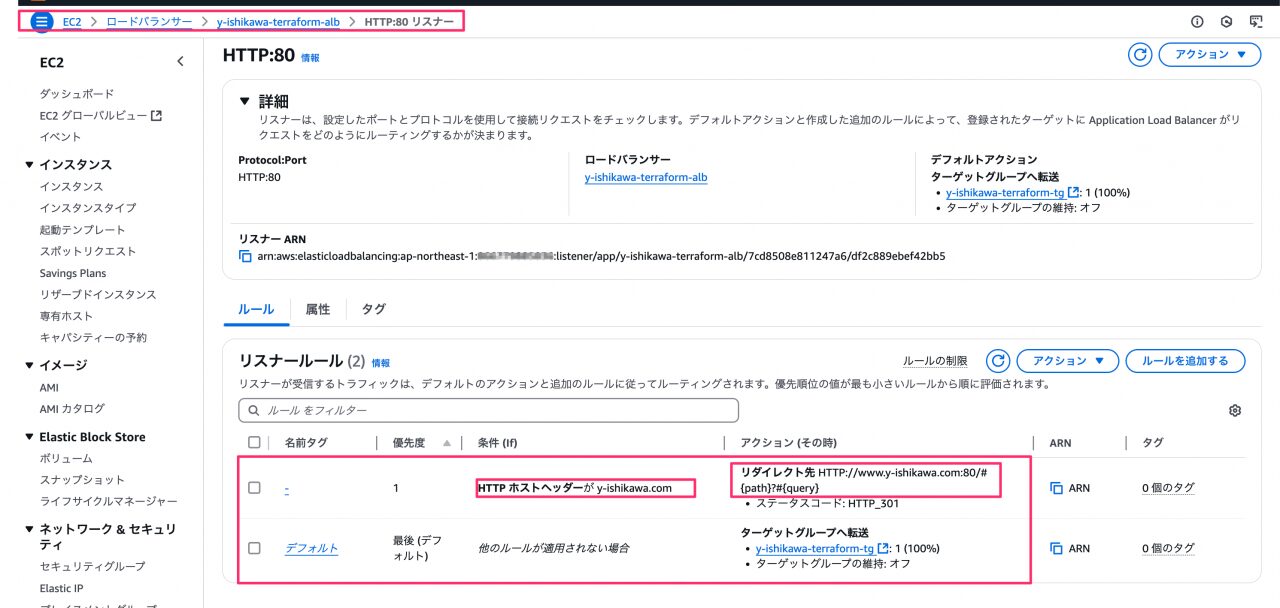The height and width of the screenshot is (608, 1280).
Task: Click the ルールを追加する button
Action: coord(1185,361)
